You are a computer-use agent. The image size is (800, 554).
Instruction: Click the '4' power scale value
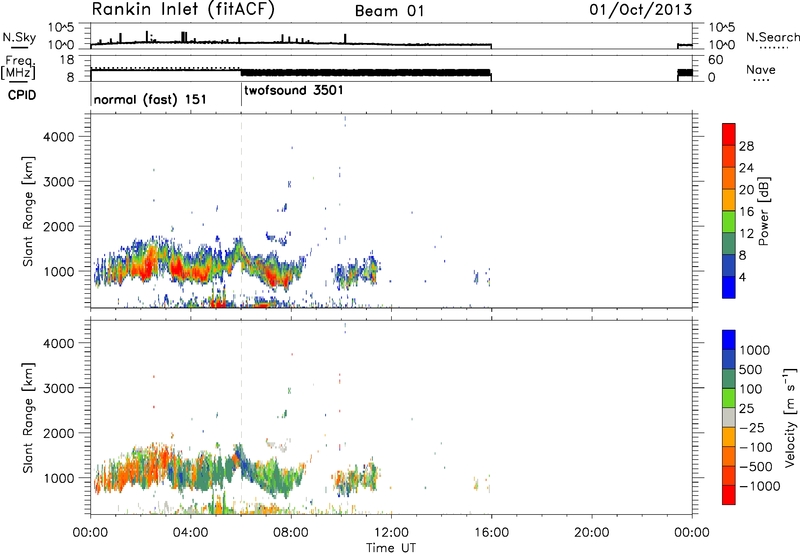click(742, 277)
